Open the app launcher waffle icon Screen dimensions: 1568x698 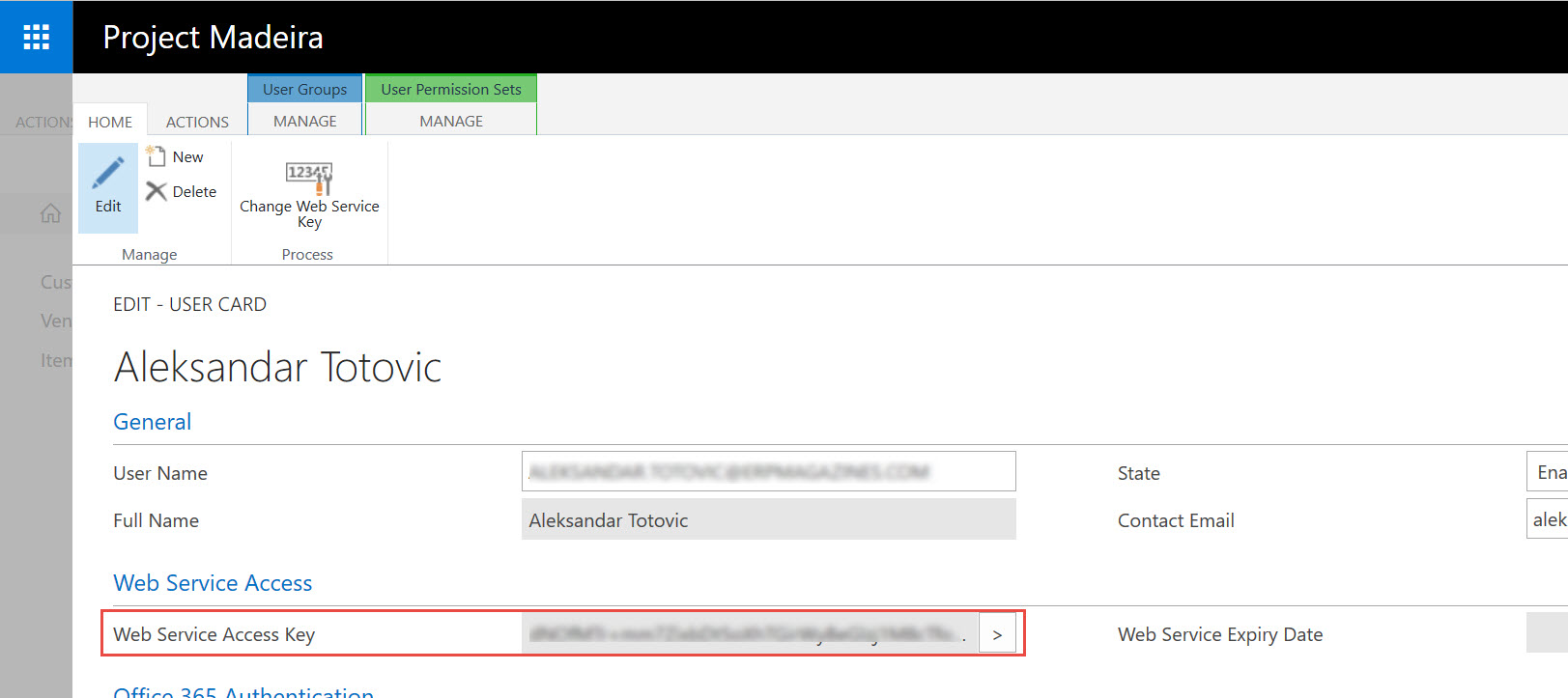(x=36, y=37)
